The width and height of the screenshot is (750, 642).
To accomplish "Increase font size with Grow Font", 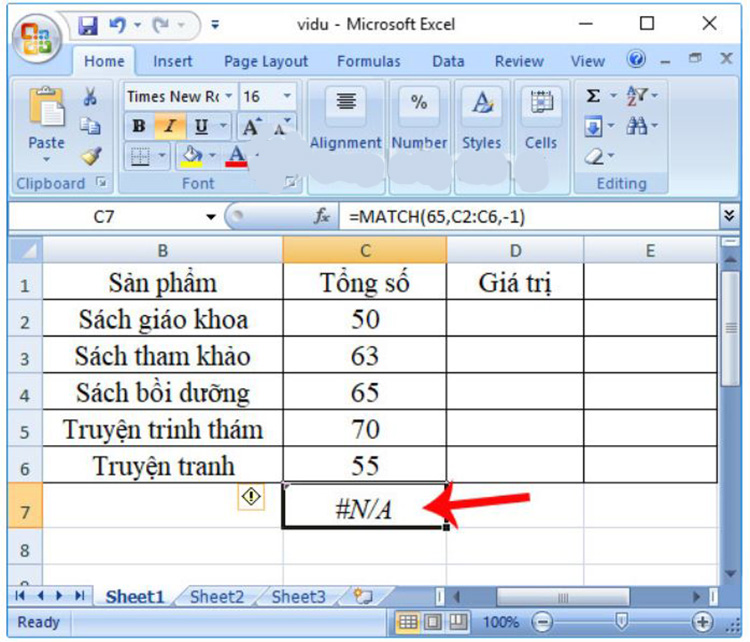I will (x=252, y=126).
